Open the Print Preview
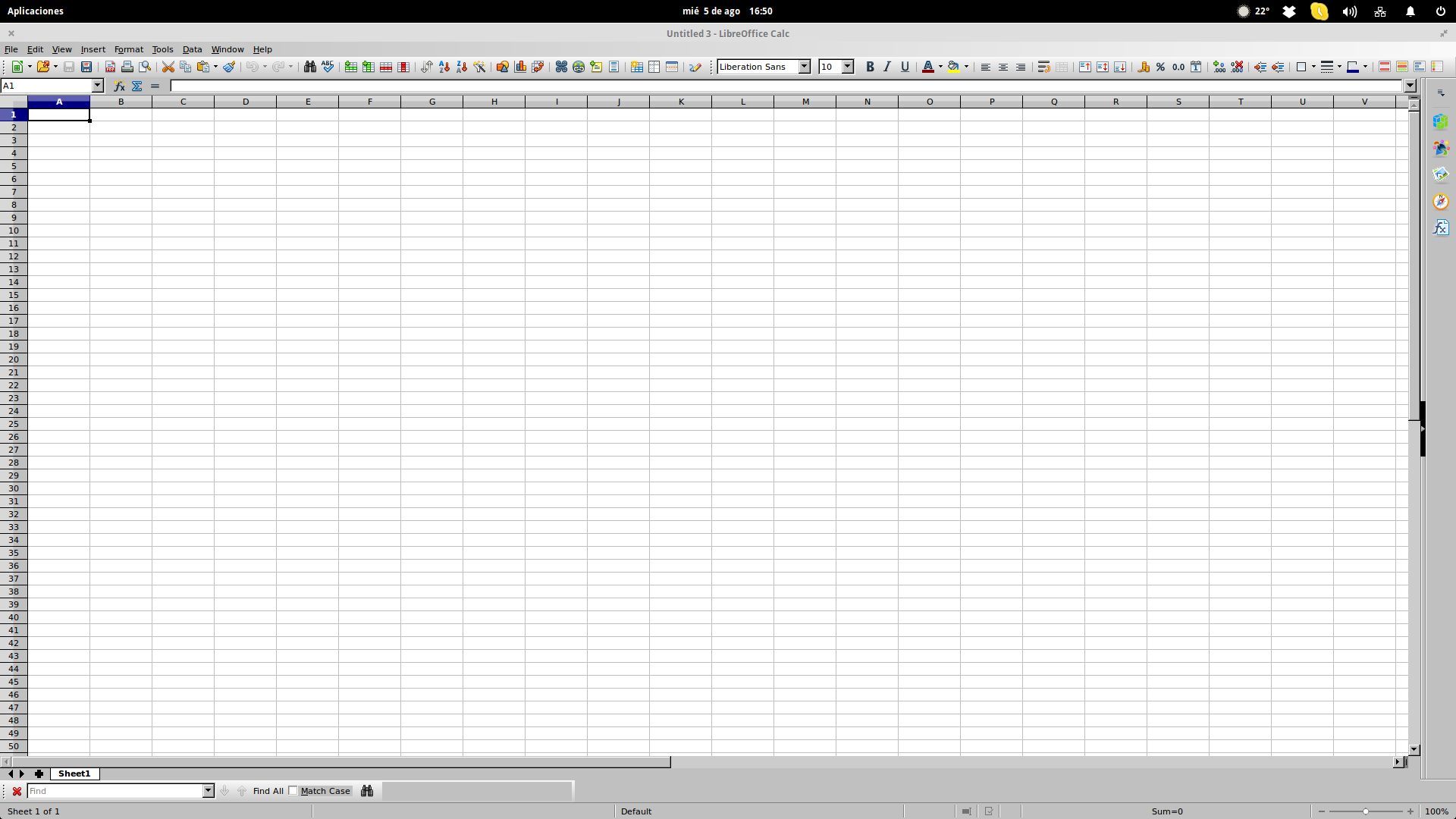1456x819 pixels. (x=144, y=67)
